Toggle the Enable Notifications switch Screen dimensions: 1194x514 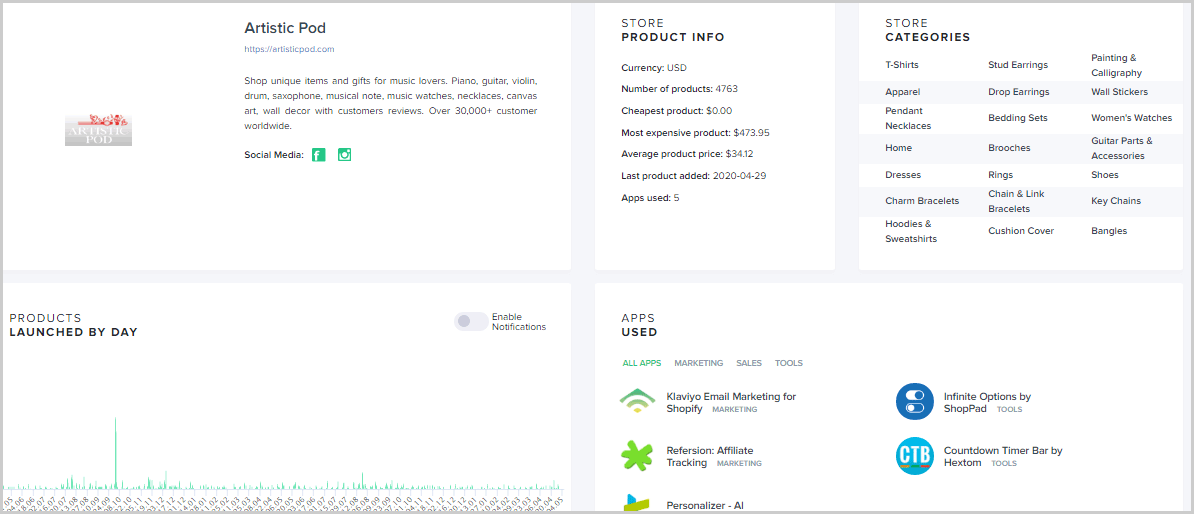pyautogui.click(x=471, y=321)
